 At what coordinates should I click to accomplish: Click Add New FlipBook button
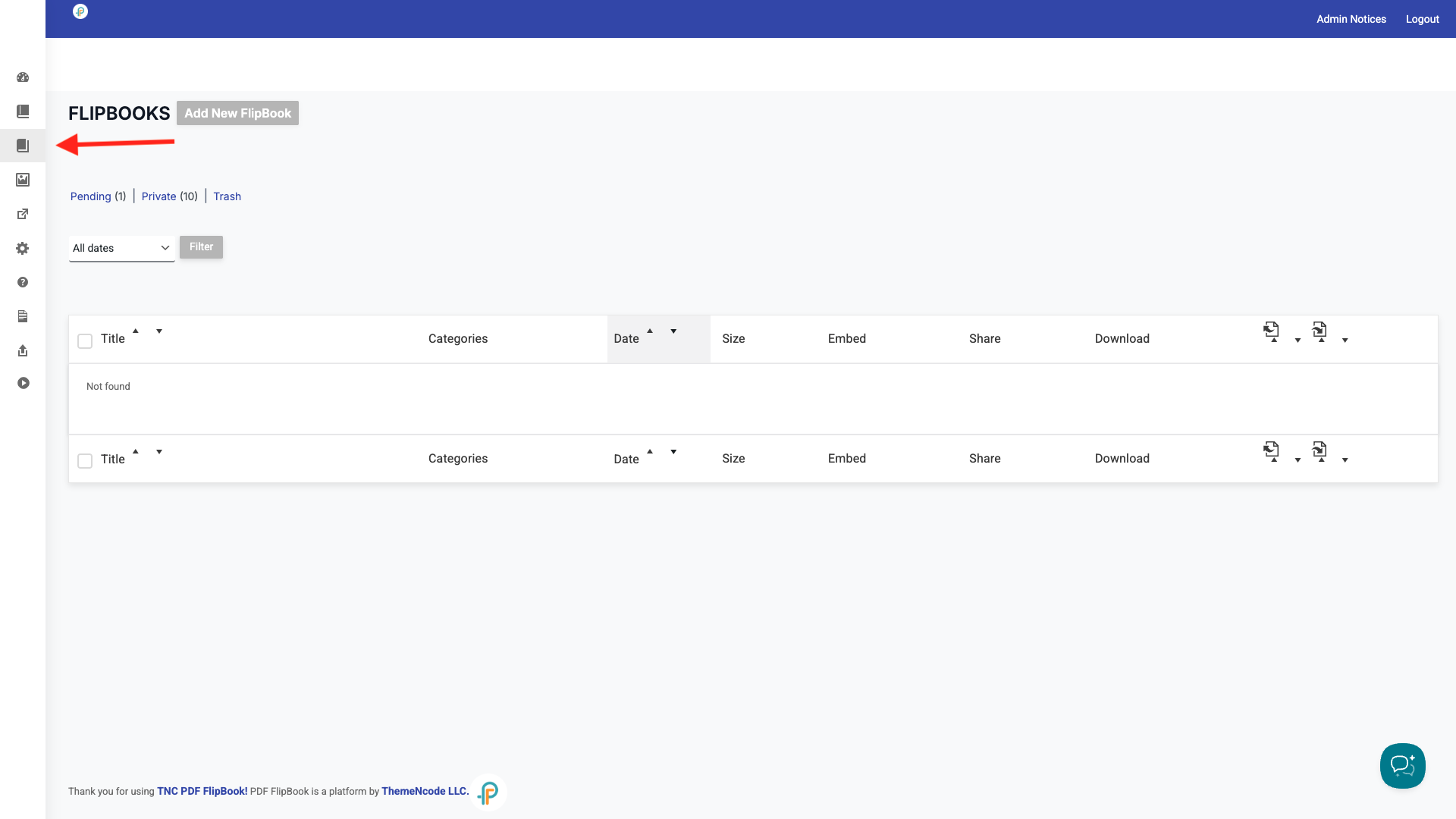pos(237,113)
